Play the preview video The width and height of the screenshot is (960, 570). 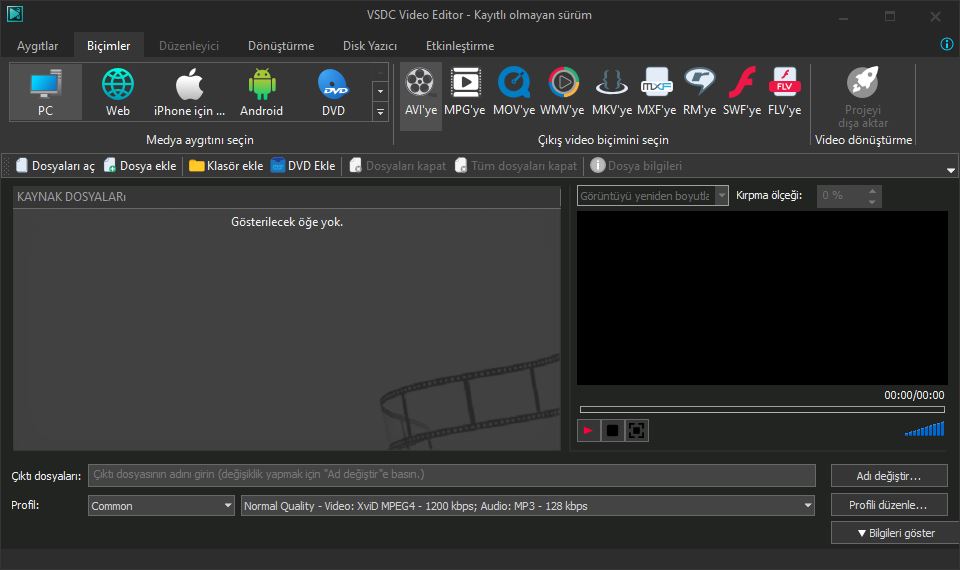pos(588,430)
